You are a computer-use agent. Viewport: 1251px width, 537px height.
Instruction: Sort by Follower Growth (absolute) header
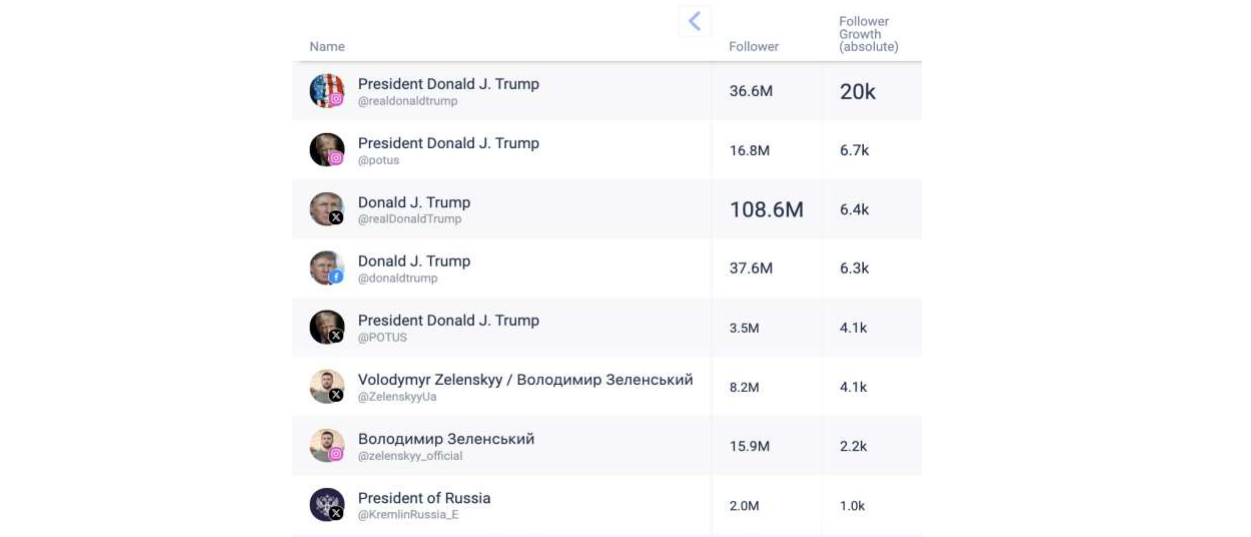[x=868, y=34]
